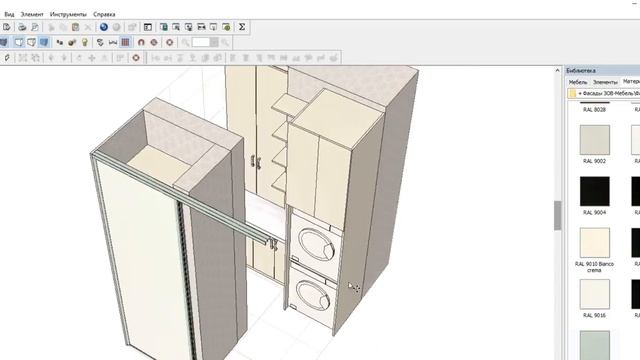Click the RAL 8028 label

pos(594,110)
